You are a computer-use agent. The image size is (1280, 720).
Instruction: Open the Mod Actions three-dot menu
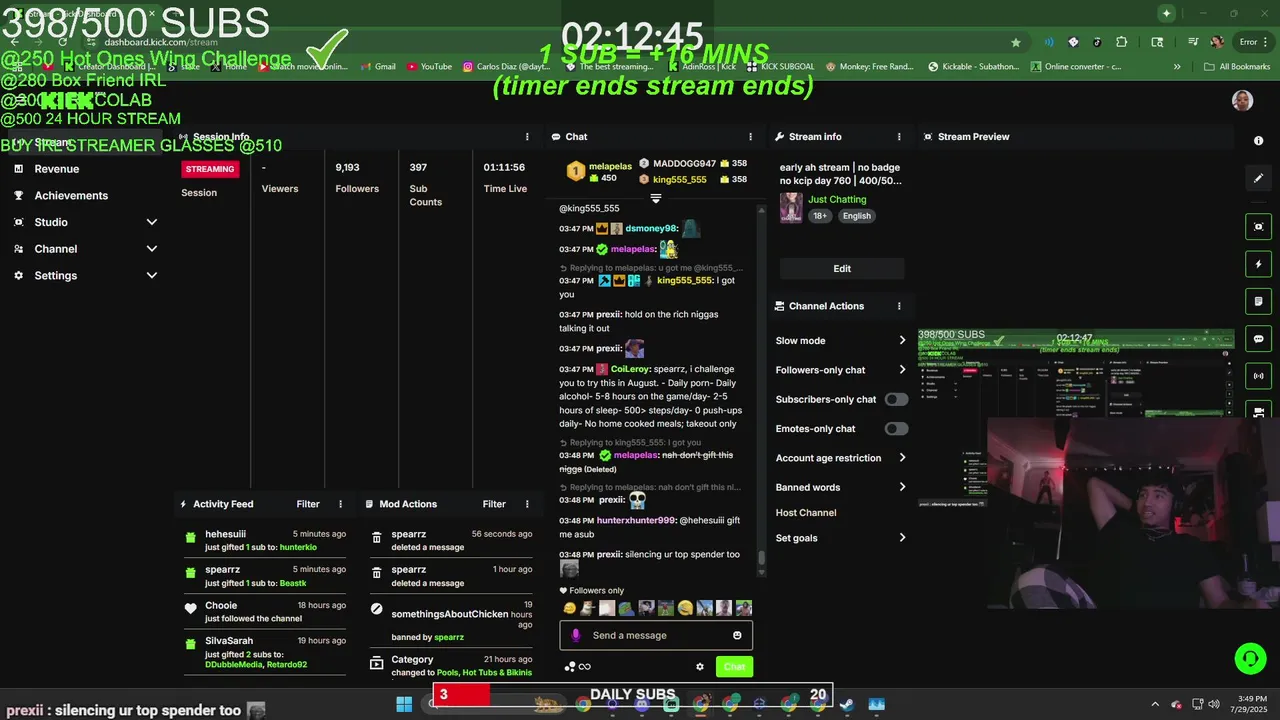[x=526, y=504]
